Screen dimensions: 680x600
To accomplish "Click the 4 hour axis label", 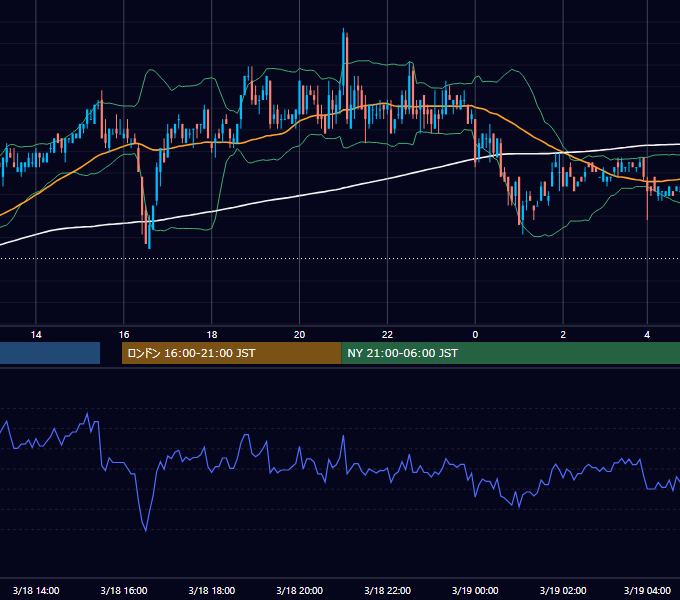I will [647, 335].
